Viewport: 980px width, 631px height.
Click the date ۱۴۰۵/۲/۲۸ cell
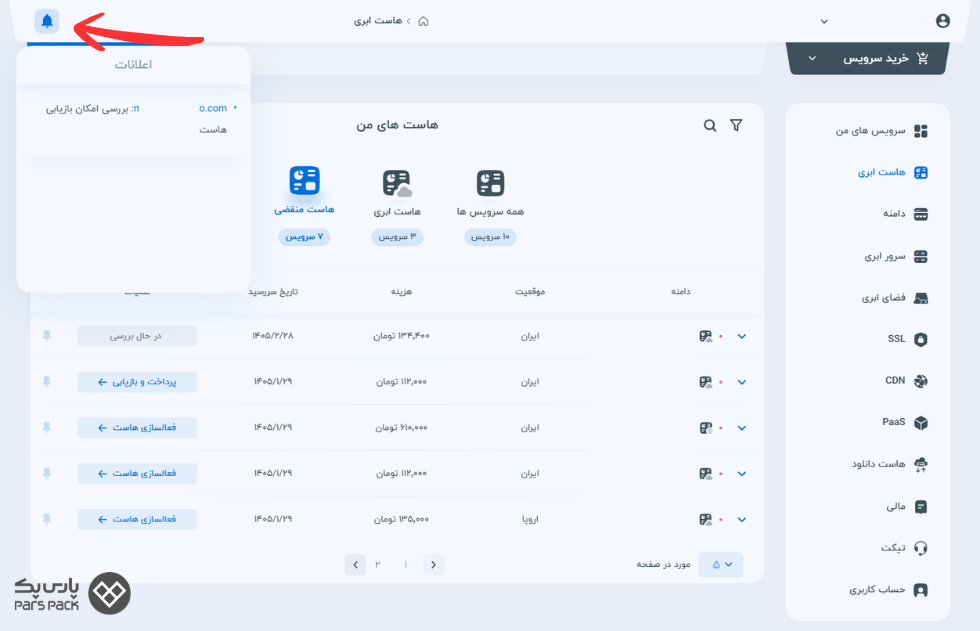coord(272,336)
